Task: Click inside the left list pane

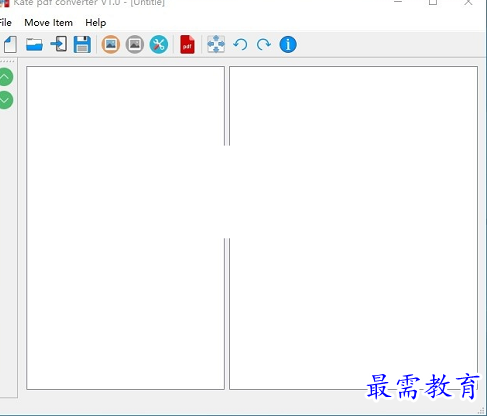Action: coord(125,228)
